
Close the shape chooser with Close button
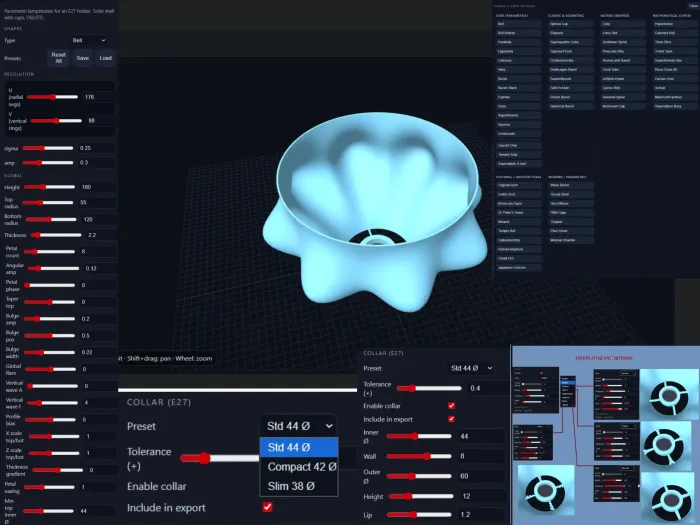click(x=693, y=6)
